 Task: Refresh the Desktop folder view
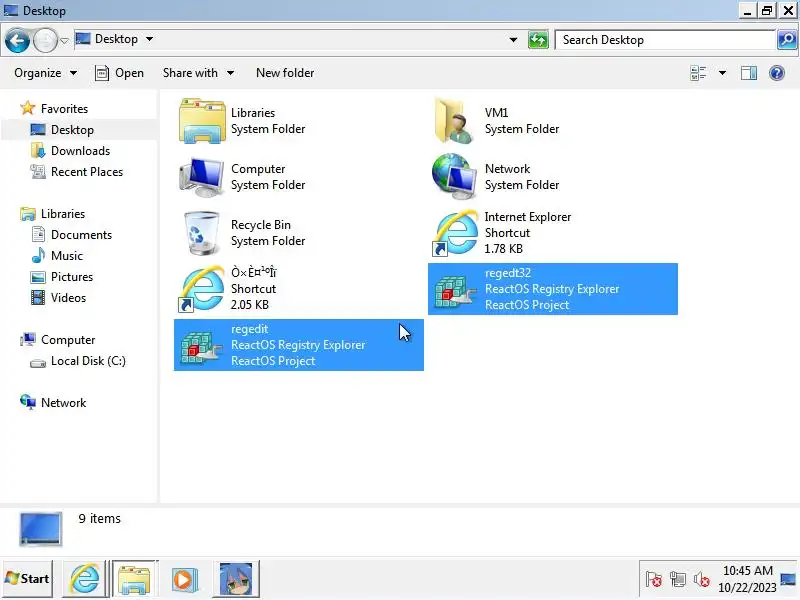538,40
